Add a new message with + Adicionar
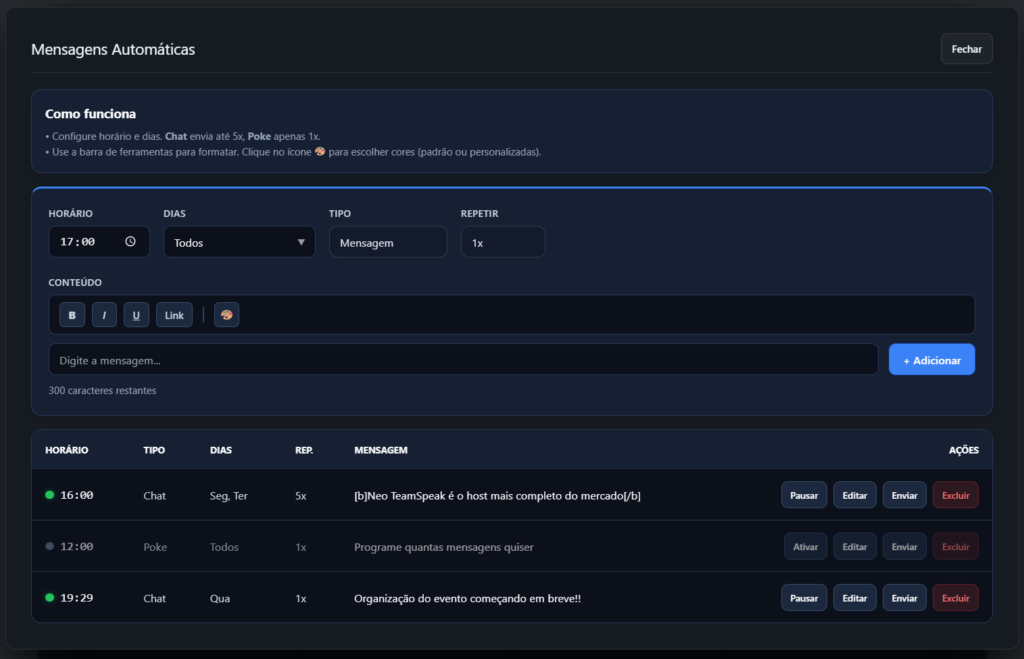This screenshot has width=1024, height=659. click(931, 359)
